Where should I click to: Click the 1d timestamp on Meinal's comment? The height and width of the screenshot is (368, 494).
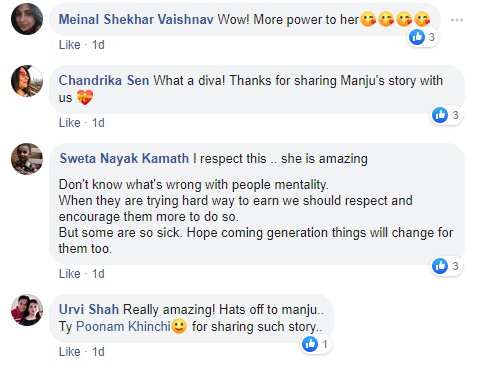[98, 45]
